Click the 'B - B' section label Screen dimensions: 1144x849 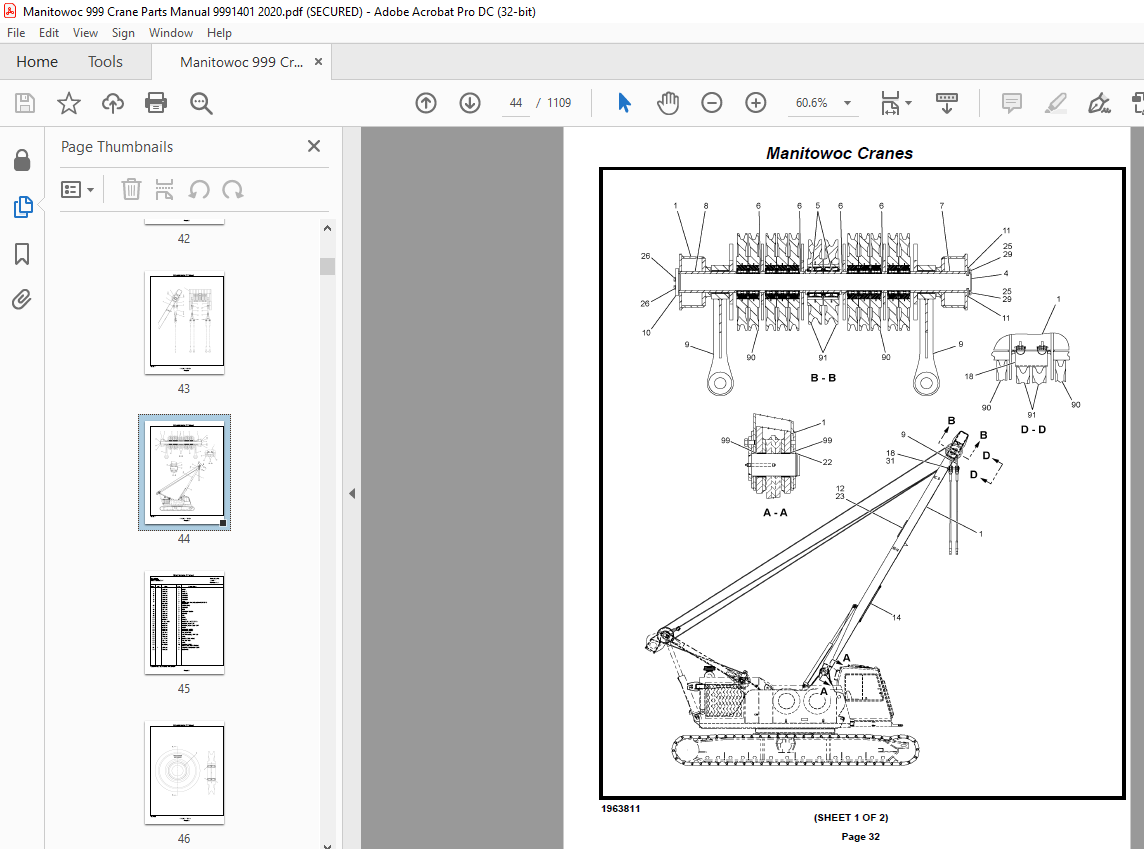[x=823, y=378]
